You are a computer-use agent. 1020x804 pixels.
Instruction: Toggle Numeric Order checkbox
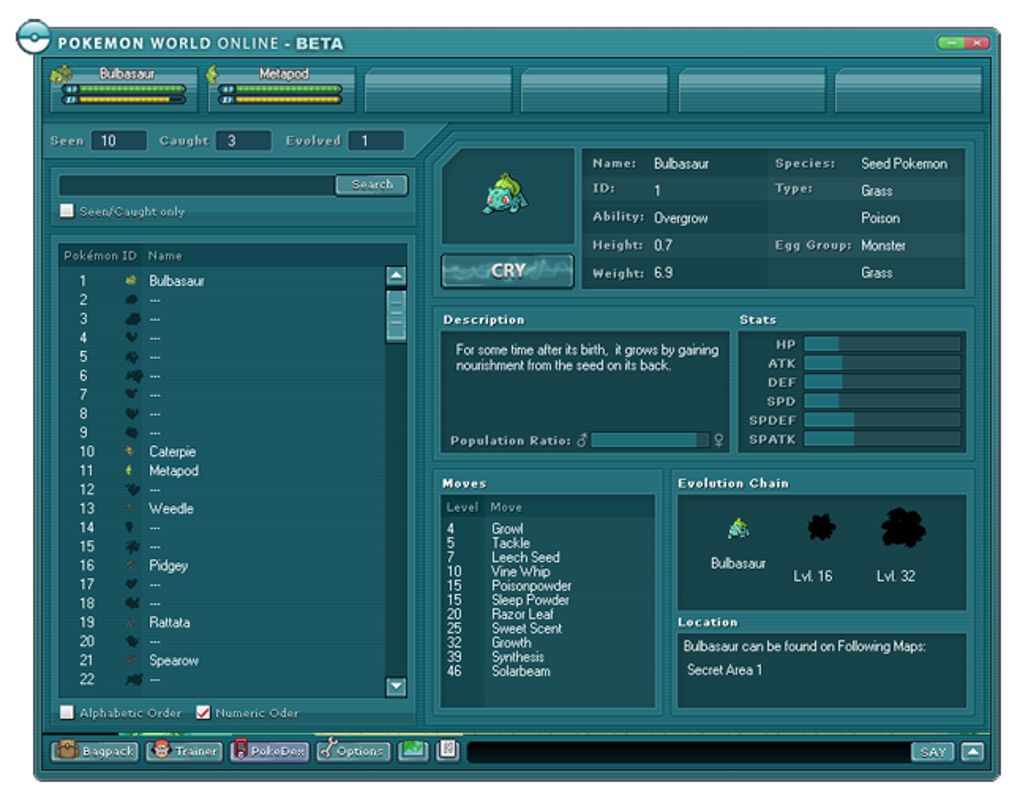203,712
